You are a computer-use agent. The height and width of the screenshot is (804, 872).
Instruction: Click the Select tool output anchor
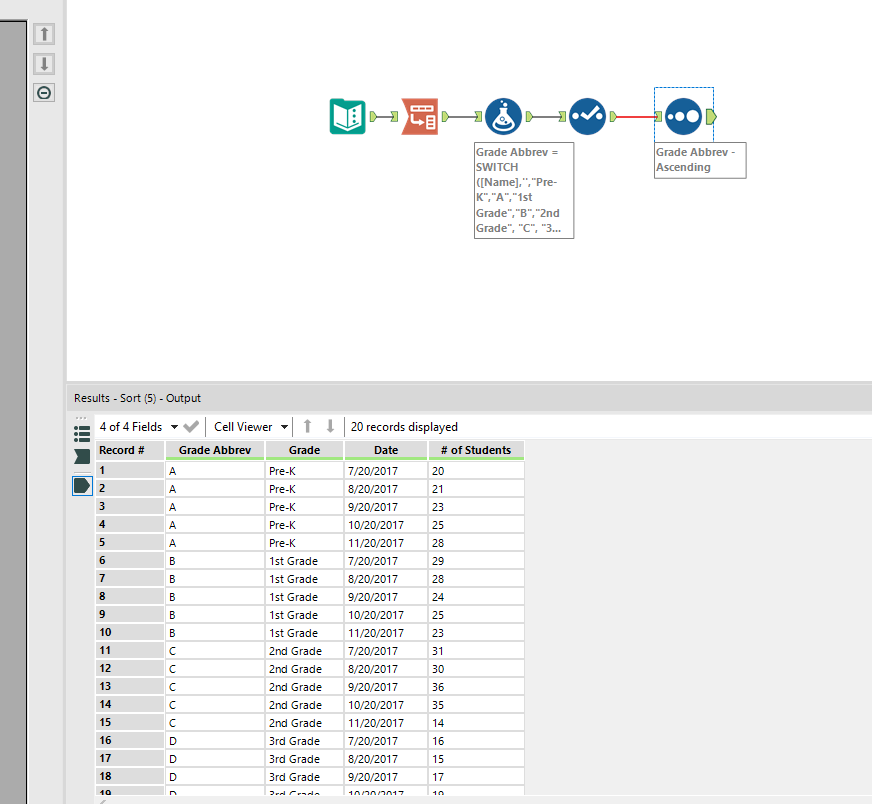pos(613,117)
